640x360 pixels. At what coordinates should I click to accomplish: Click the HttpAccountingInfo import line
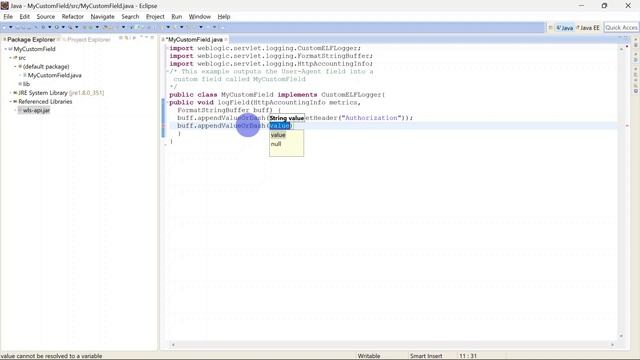click(x=271, y=64)
